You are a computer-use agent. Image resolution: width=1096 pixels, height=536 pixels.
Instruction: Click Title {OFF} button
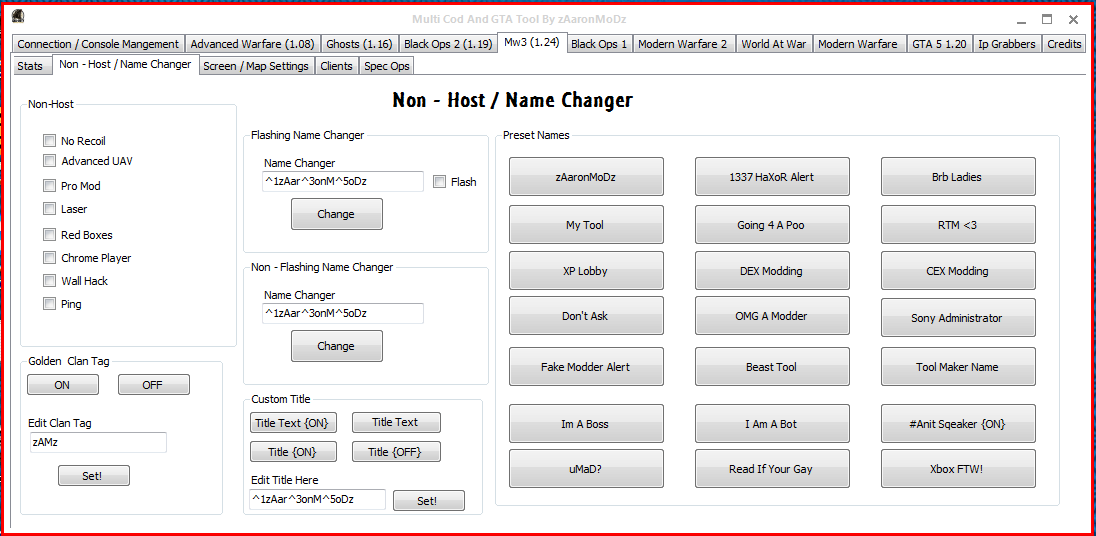(x=396, y=452)
